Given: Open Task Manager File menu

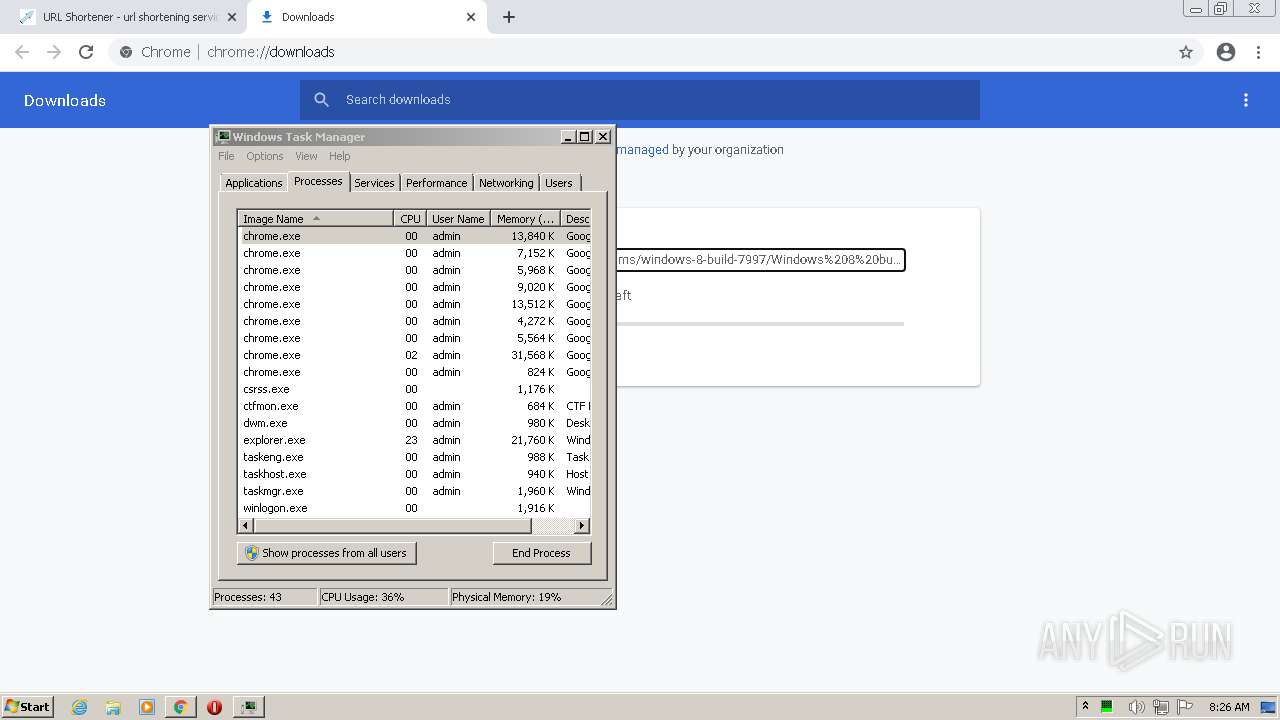Looking at the screenshot, I should (226, 156).
